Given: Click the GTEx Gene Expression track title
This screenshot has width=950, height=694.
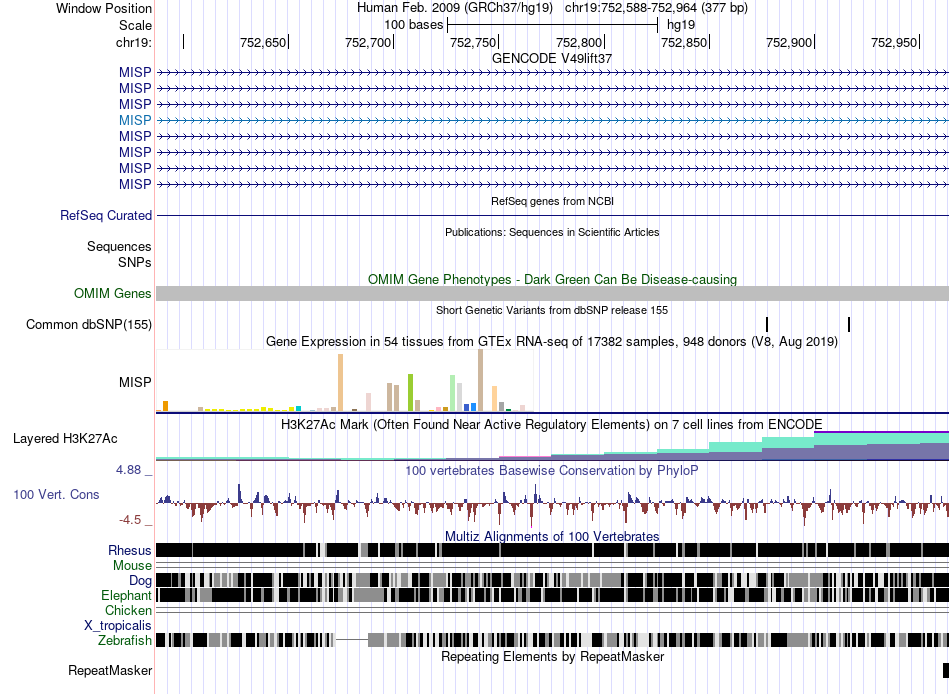Looking at the screenshot, I should 552,342.
